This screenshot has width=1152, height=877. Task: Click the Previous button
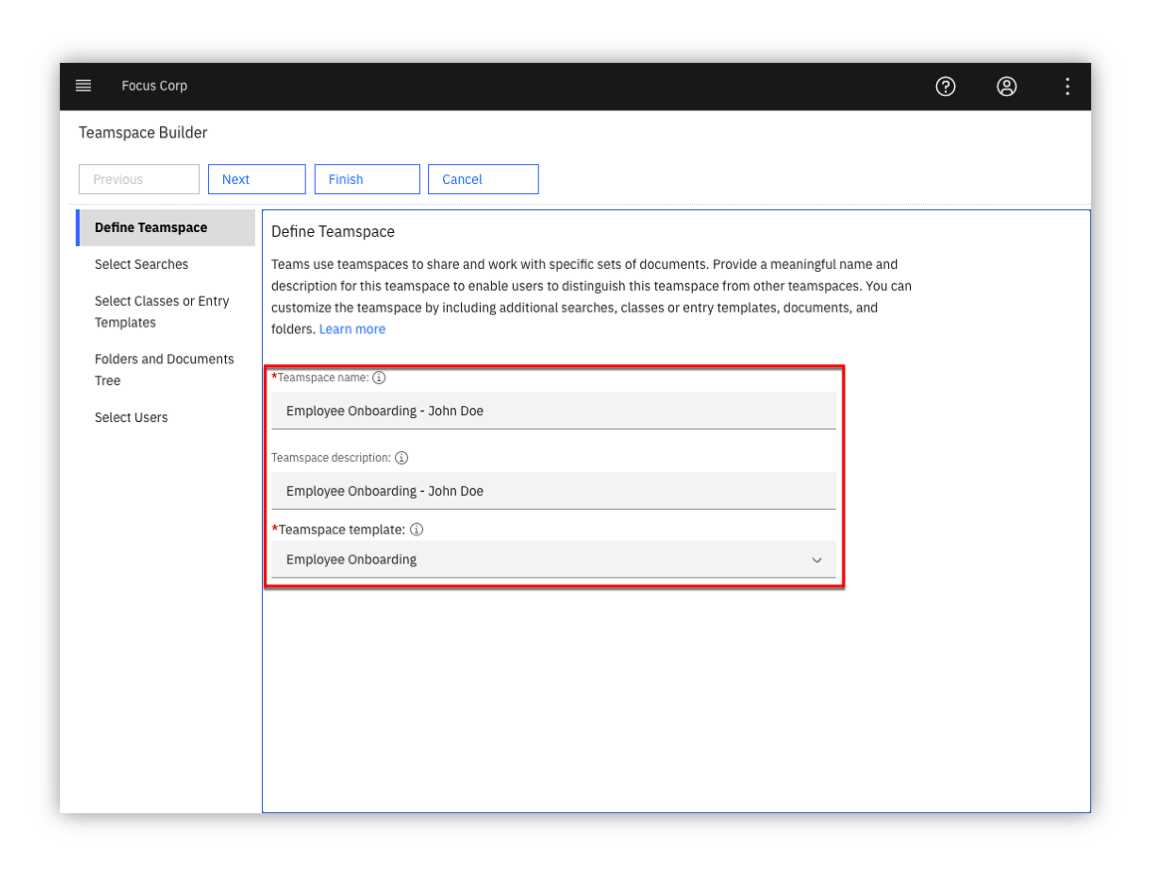tap(139, 179)
